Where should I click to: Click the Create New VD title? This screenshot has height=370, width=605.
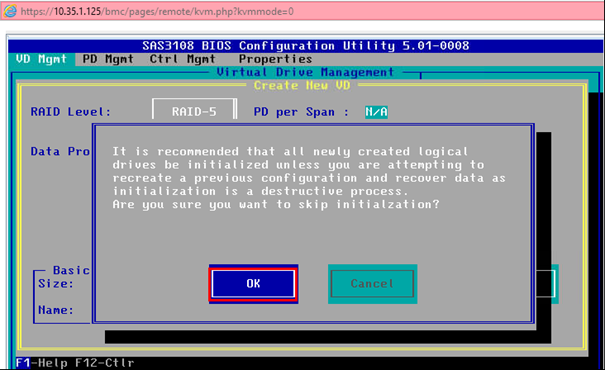302,85
